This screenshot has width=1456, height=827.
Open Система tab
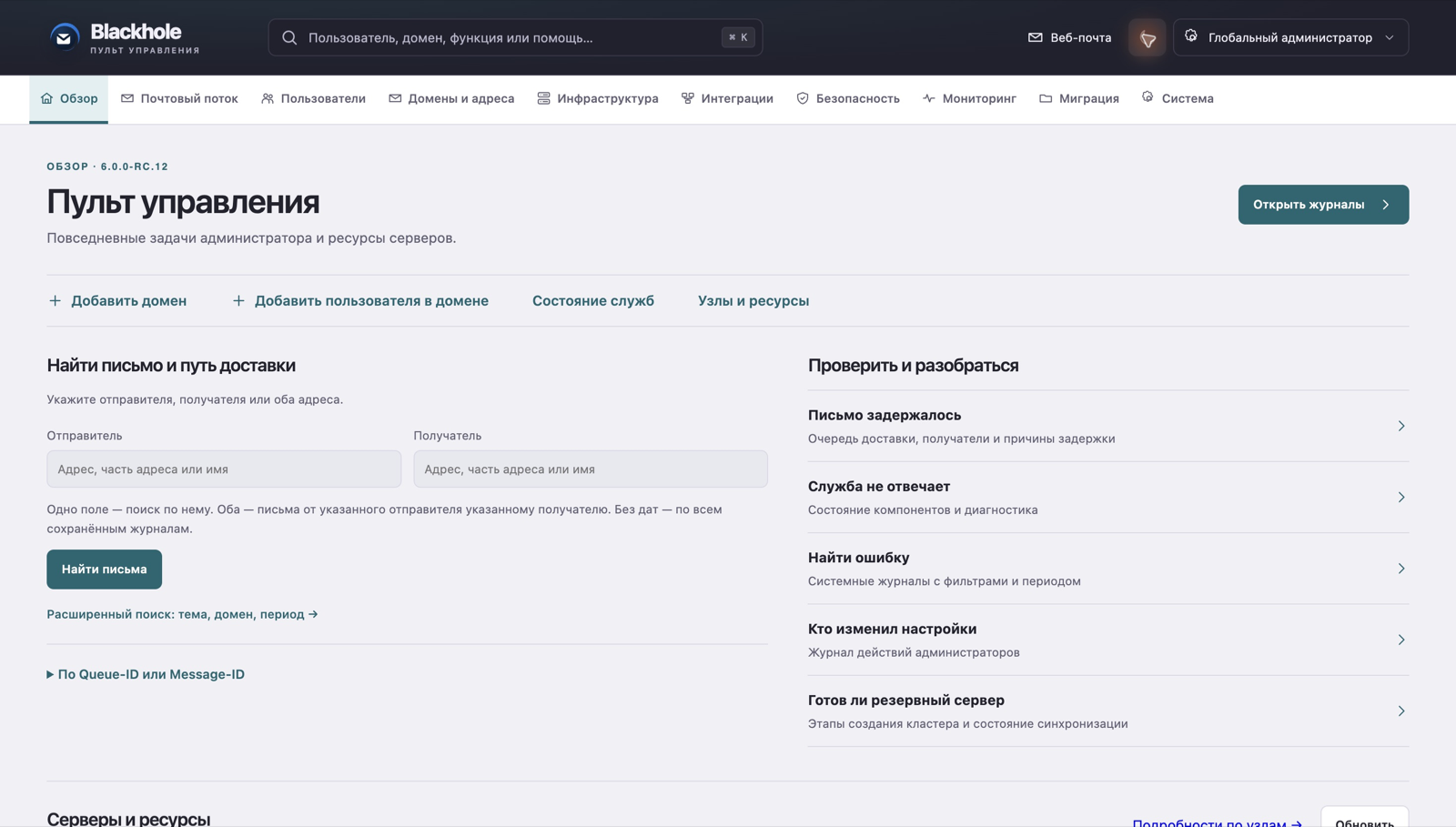[x=1178, y=98]
